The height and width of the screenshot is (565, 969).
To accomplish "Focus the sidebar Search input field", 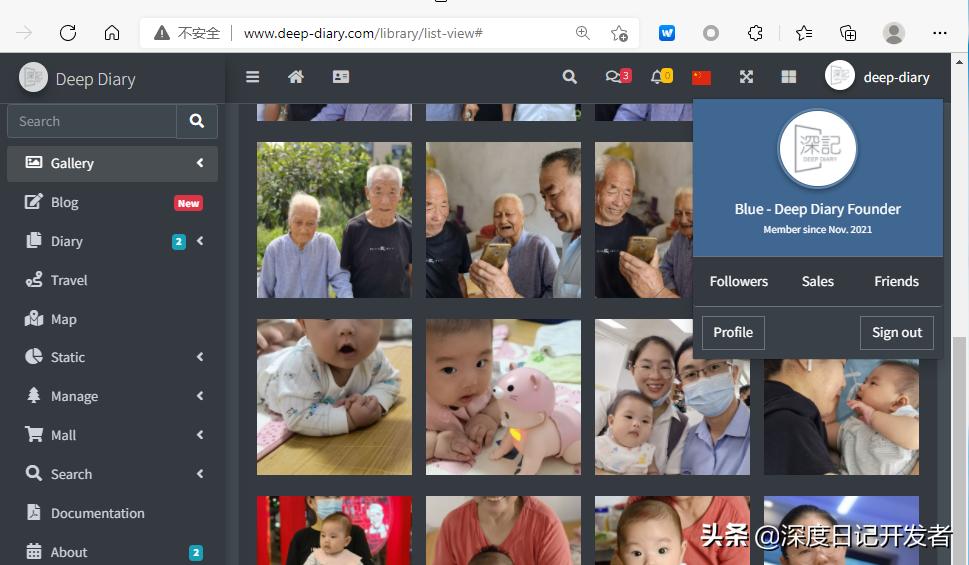I will (x=91, y=121).
